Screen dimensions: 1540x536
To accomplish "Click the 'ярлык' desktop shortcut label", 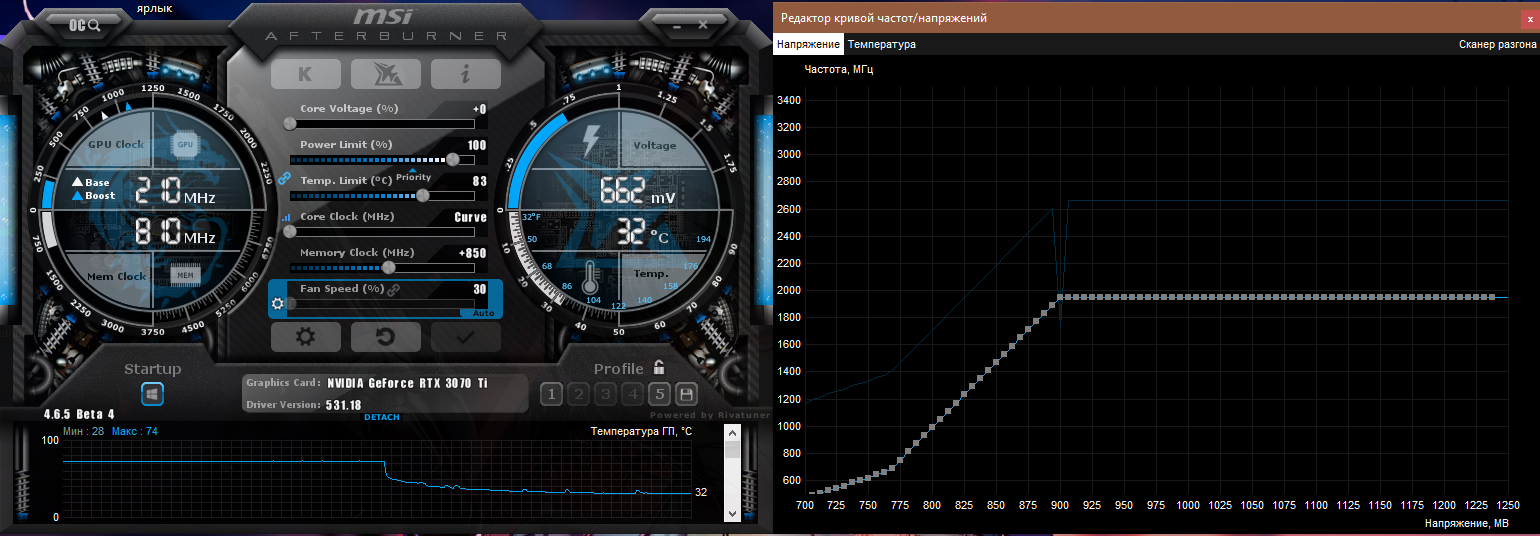I will 154,8.
